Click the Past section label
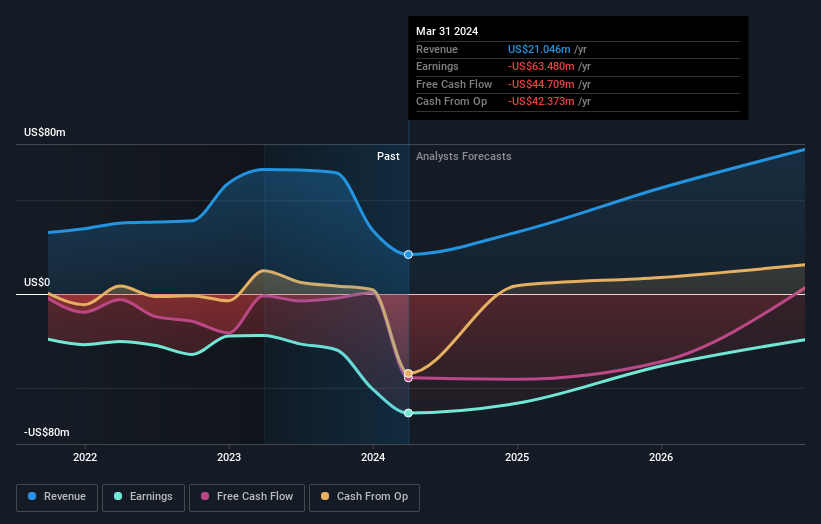 [388, 157]
